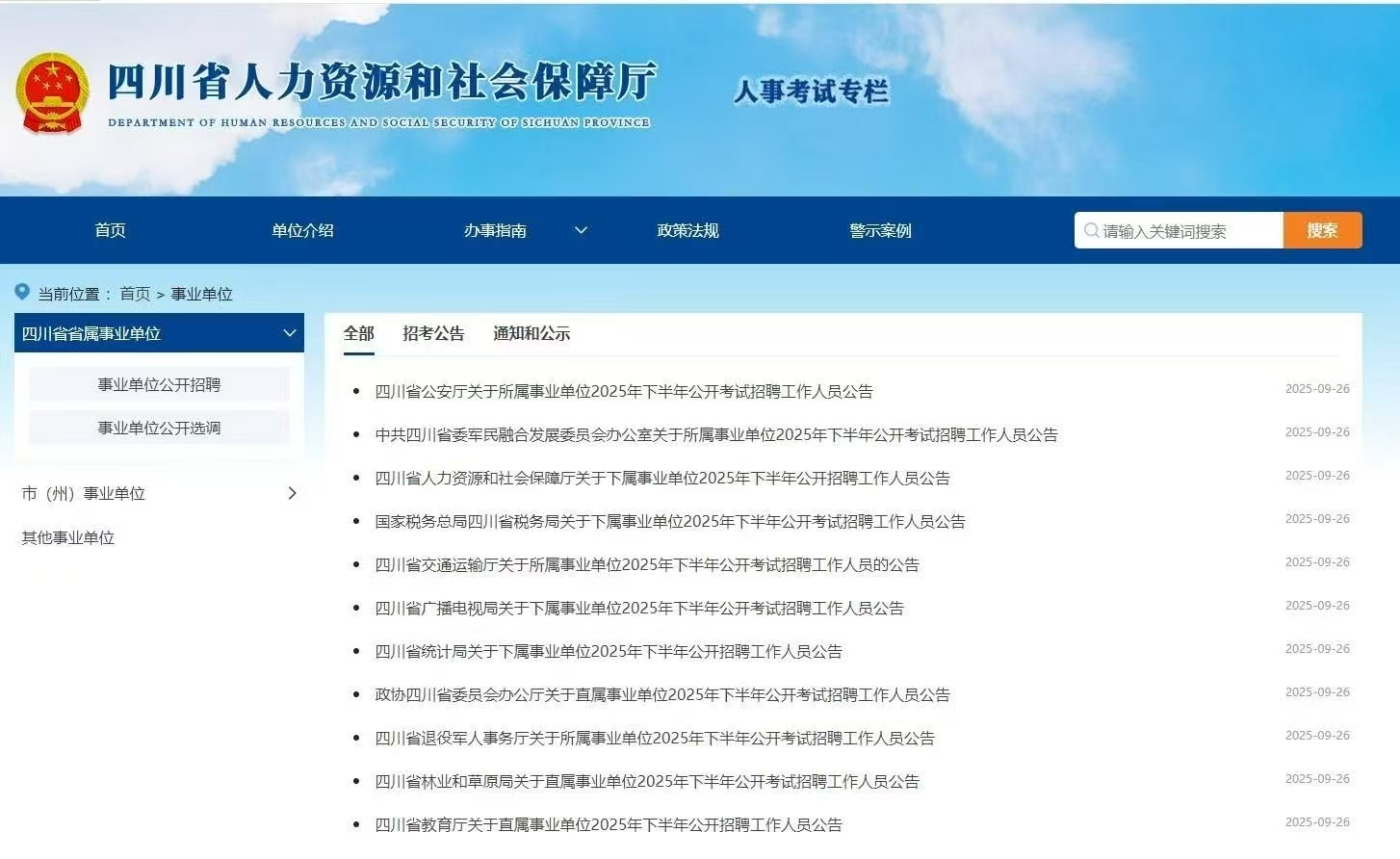
Task: Open the 办事指南 dropdown menu
Action: click(493, 230)
